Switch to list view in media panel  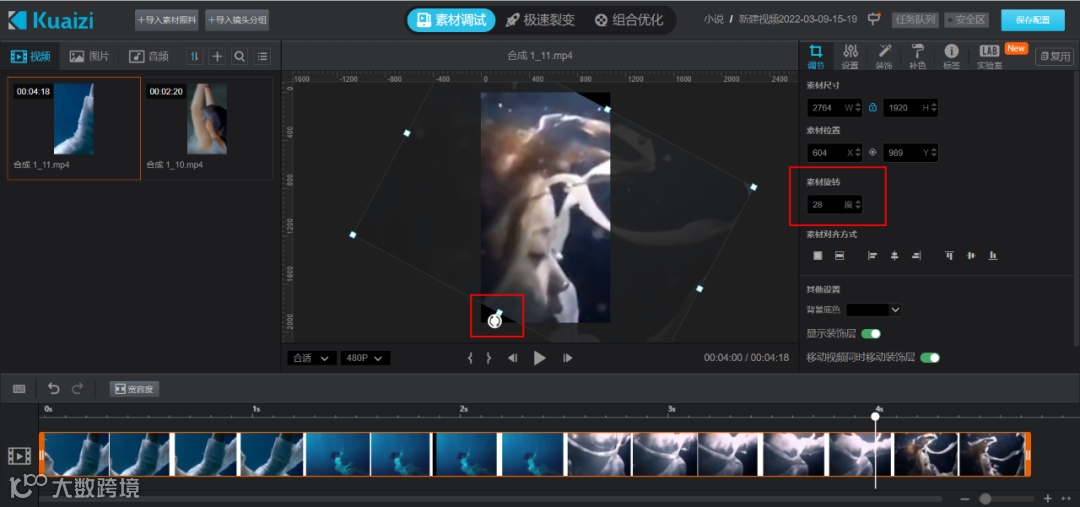[262, 56]
